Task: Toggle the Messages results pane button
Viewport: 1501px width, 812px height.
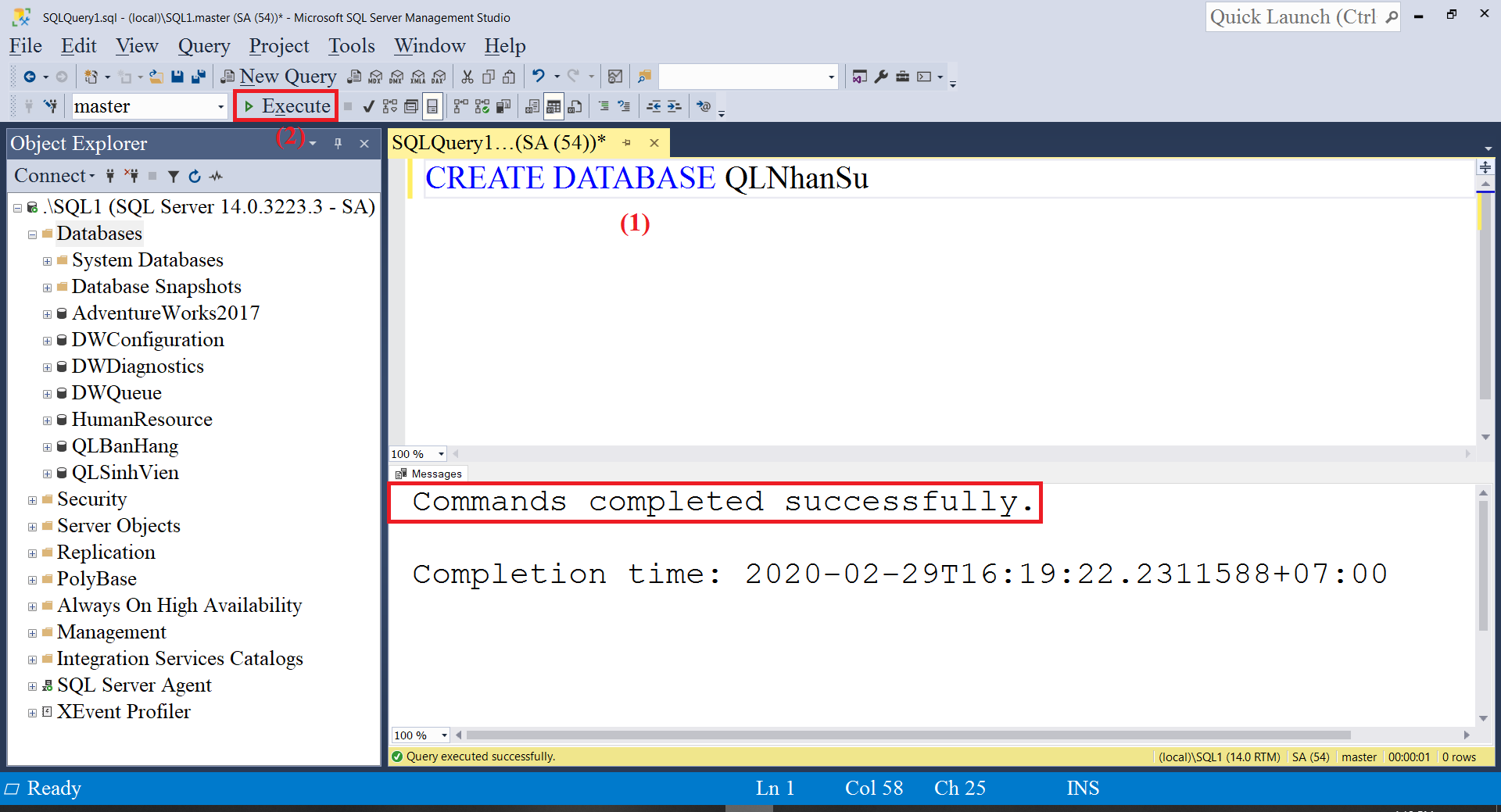Action: pyautogui.click(x=428, y=473)
